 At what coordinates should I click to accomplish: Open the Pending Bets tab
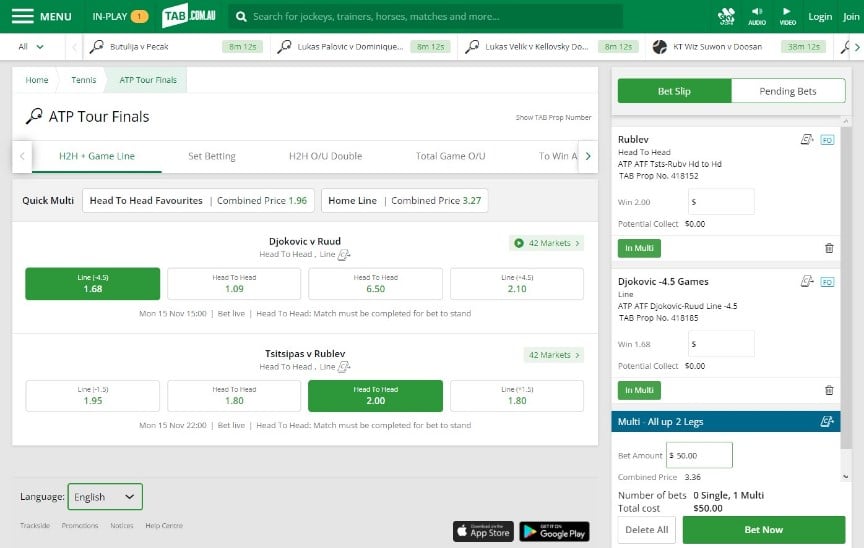(x=788, y=91)
